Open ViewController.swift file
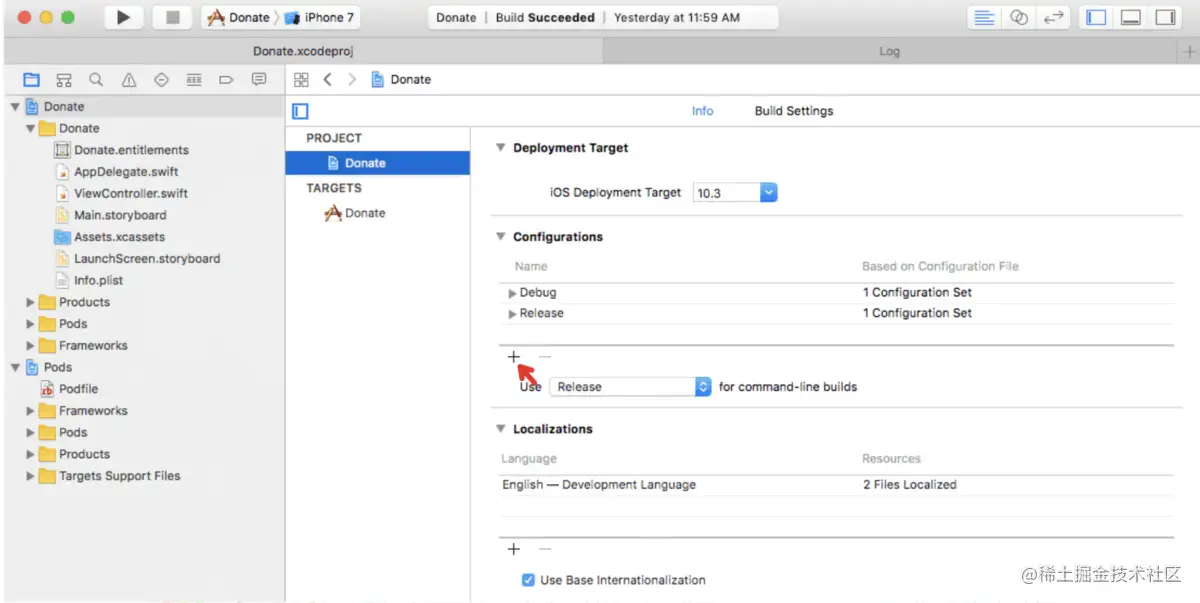Screen dimensions: 1200x603 click(131, 194)
